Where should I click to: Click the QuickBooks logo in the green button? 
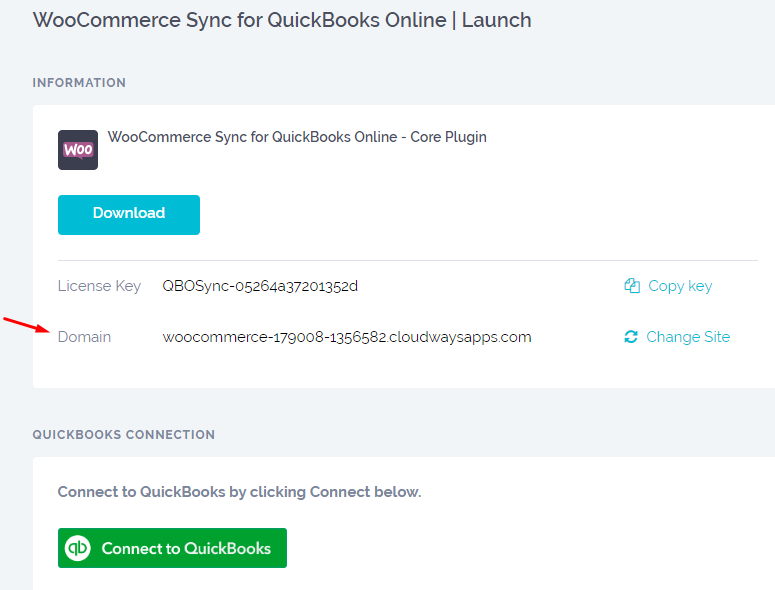tap(78, 548)
